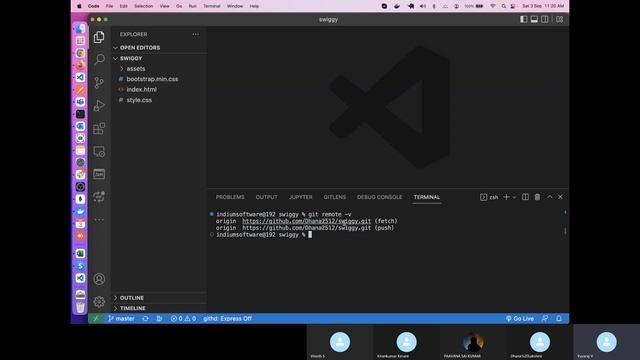Maximize the terminal panel with caret
The height and width of the screenshot is (360, 640).
pos(550,197)
